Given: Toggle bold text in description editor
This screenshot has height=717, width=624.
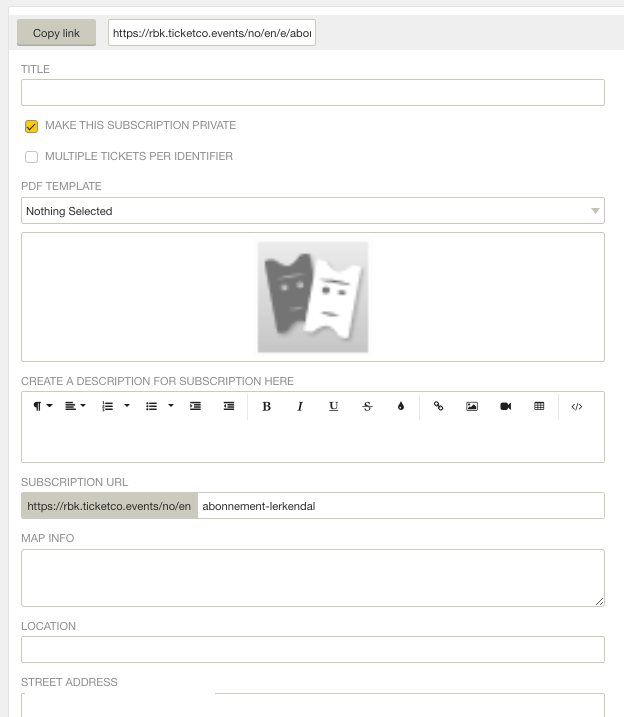Looking at the screenshot, I should coord(267,406).
